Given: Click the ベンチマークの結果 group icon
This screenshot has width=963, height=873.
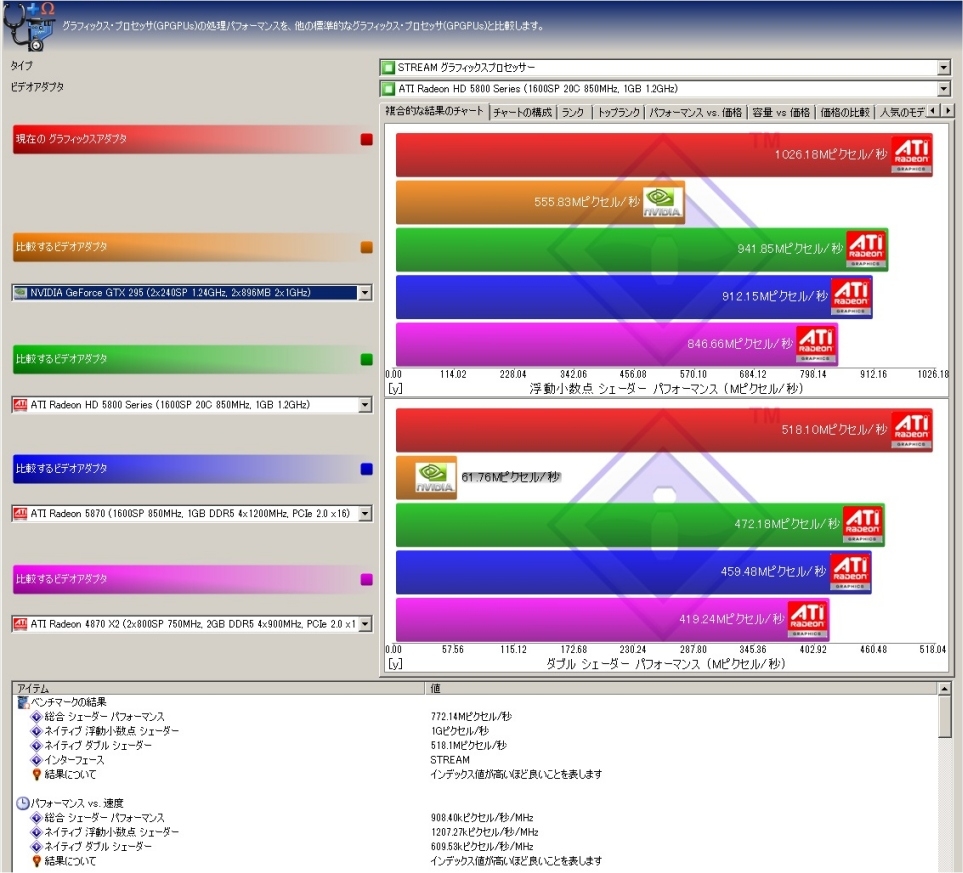Looking at the screenshot, I should pos(23,702).
